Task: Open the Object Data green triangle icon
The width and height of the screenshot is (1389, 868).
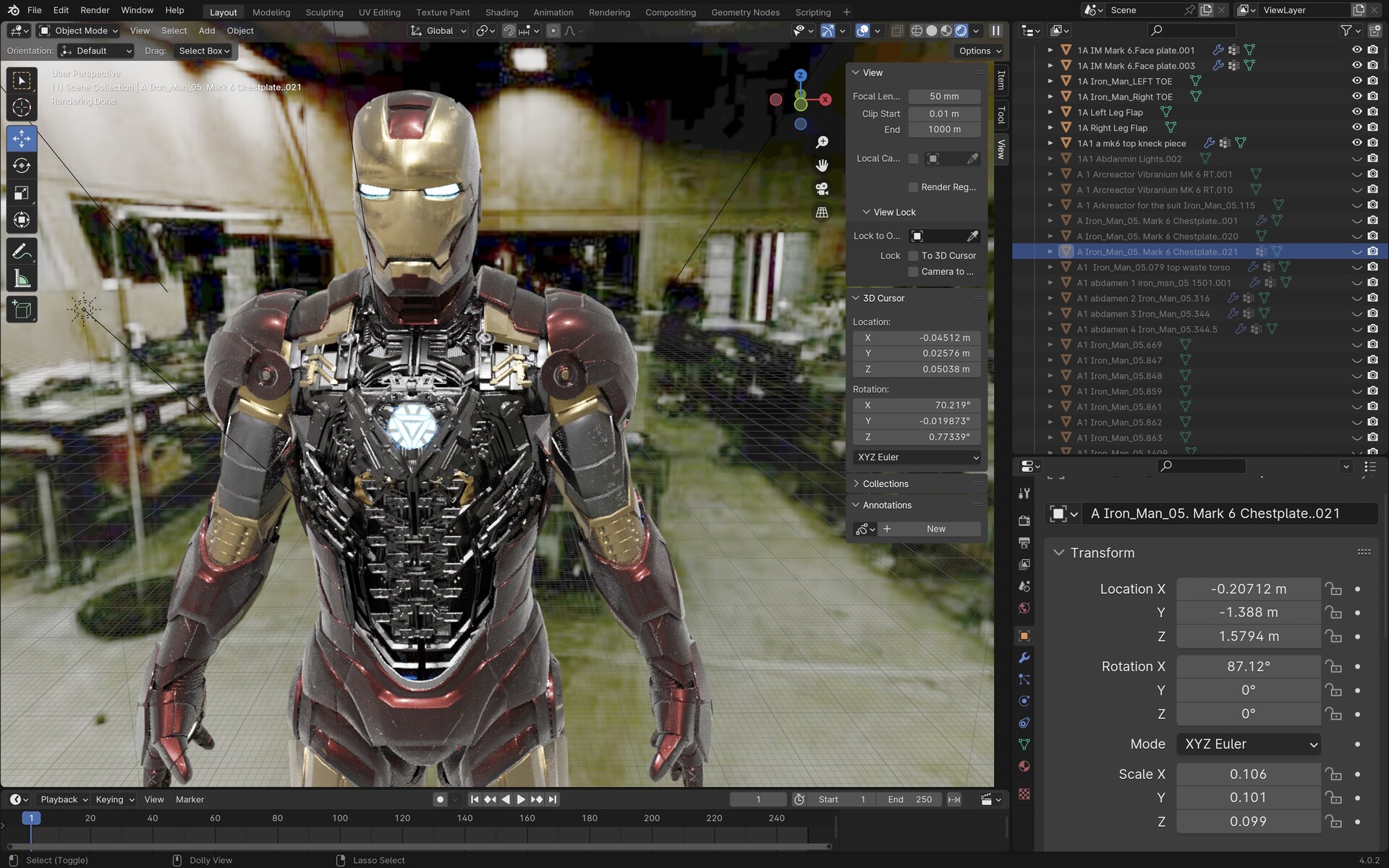Action: tap(1024, 744)
